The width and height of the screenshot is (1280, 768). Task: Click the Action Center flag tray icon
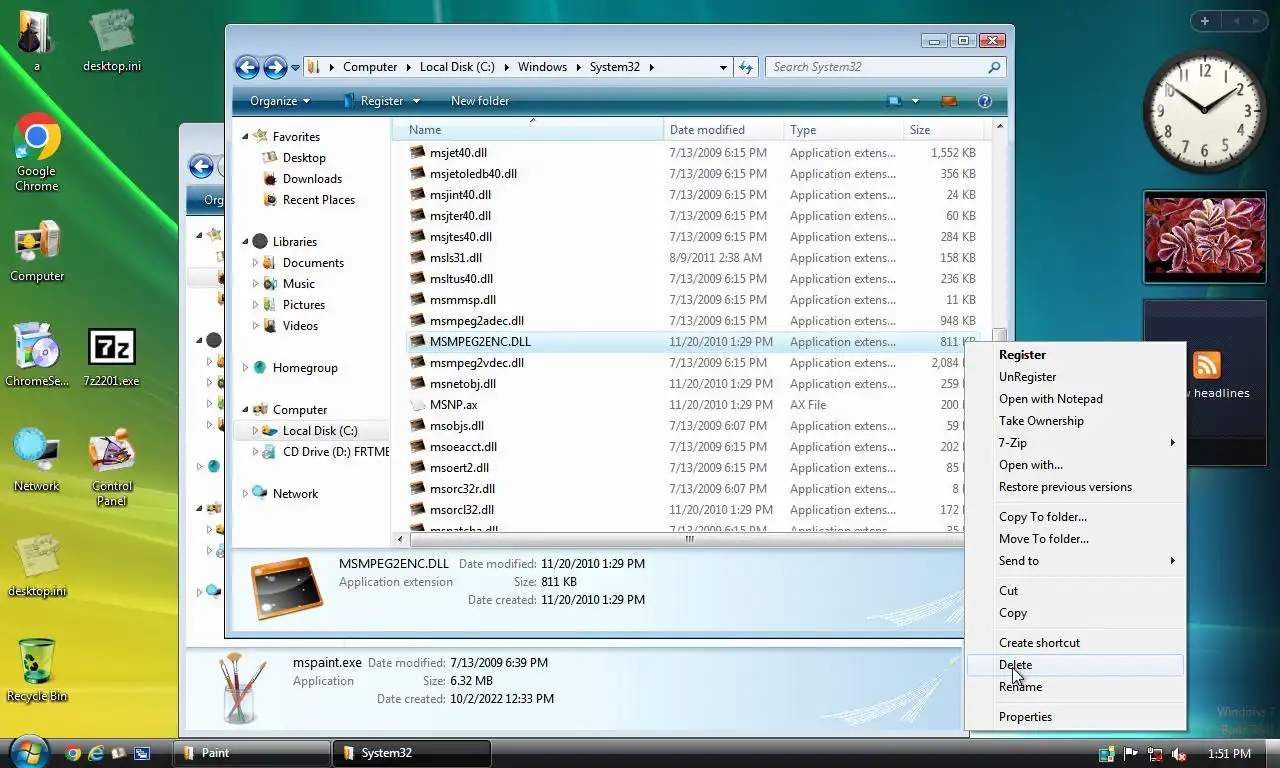point(1131,754)
